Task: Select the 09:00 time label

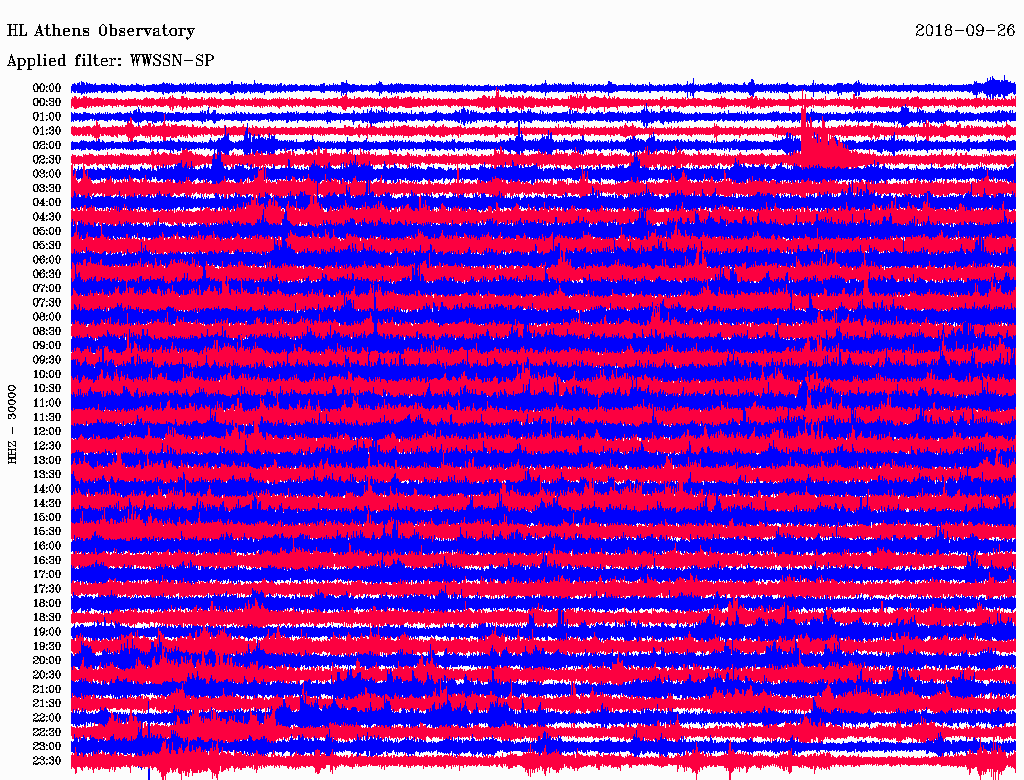Action: click(47, 346)
